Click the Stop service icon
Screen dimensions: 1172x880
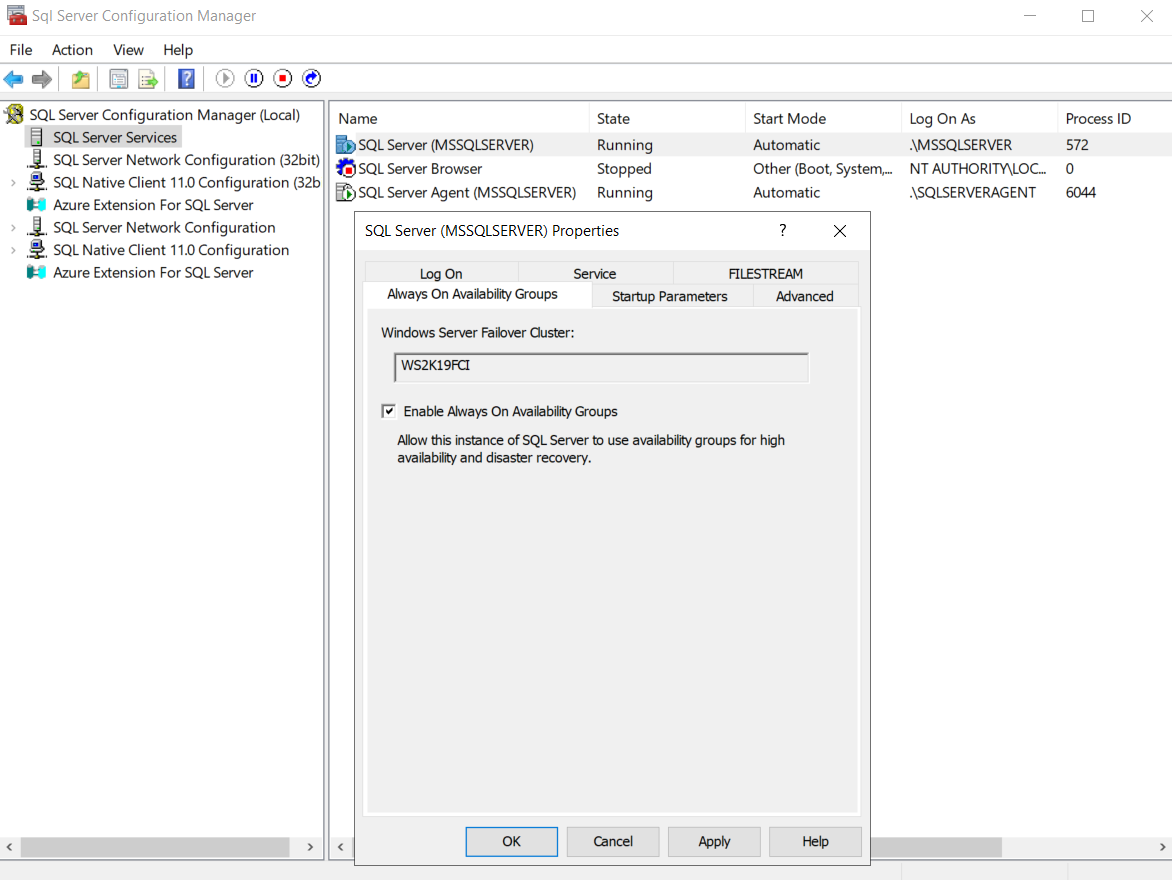point(282,78)
